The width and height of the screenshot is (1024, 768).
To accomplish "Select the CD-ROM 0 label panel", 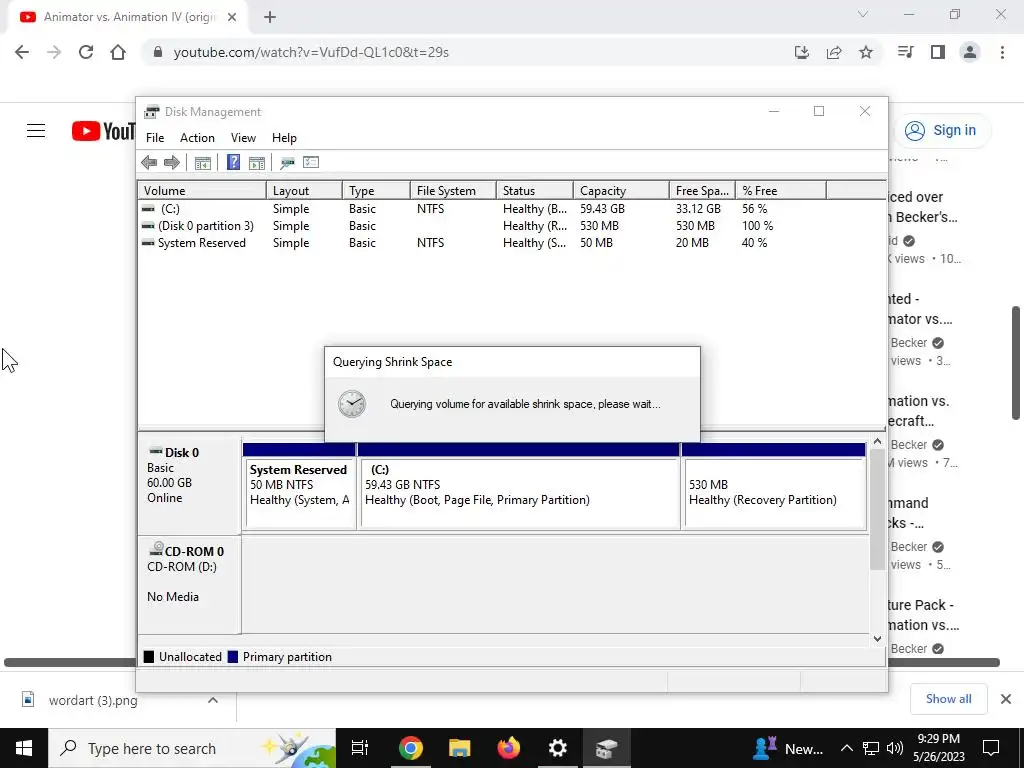I will pos(189,584).
